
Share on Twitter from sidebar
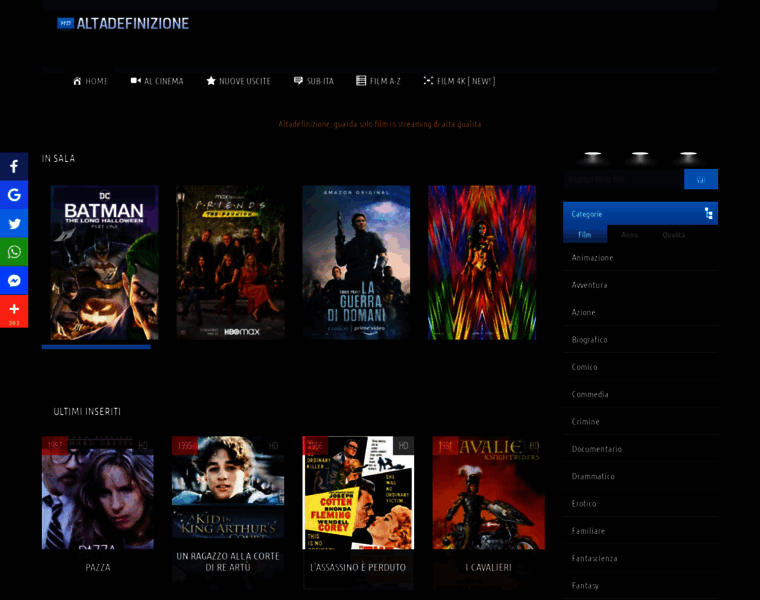[14, 224]
